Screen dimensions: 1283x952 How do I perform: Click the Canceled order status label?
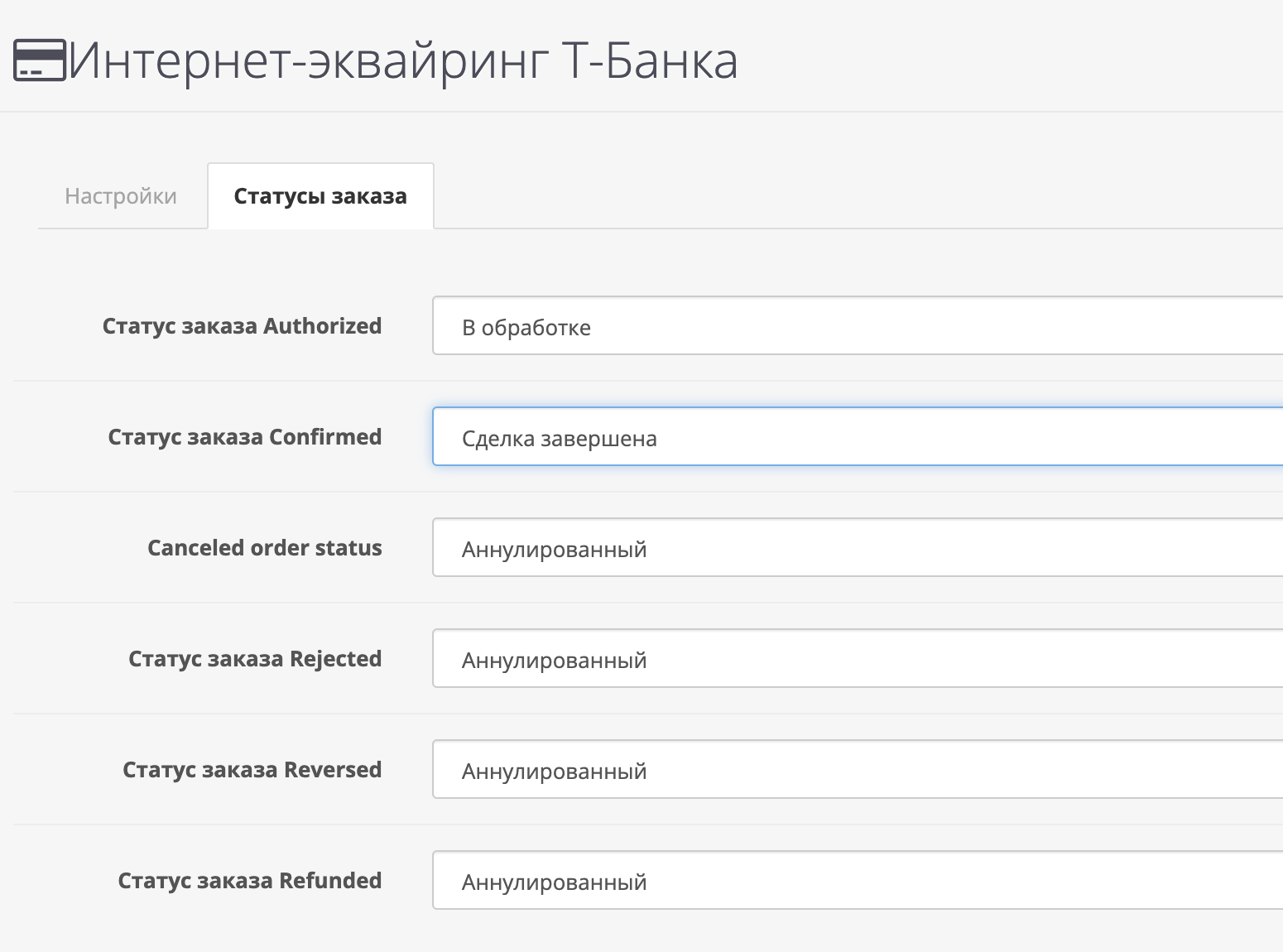point(265,548)
